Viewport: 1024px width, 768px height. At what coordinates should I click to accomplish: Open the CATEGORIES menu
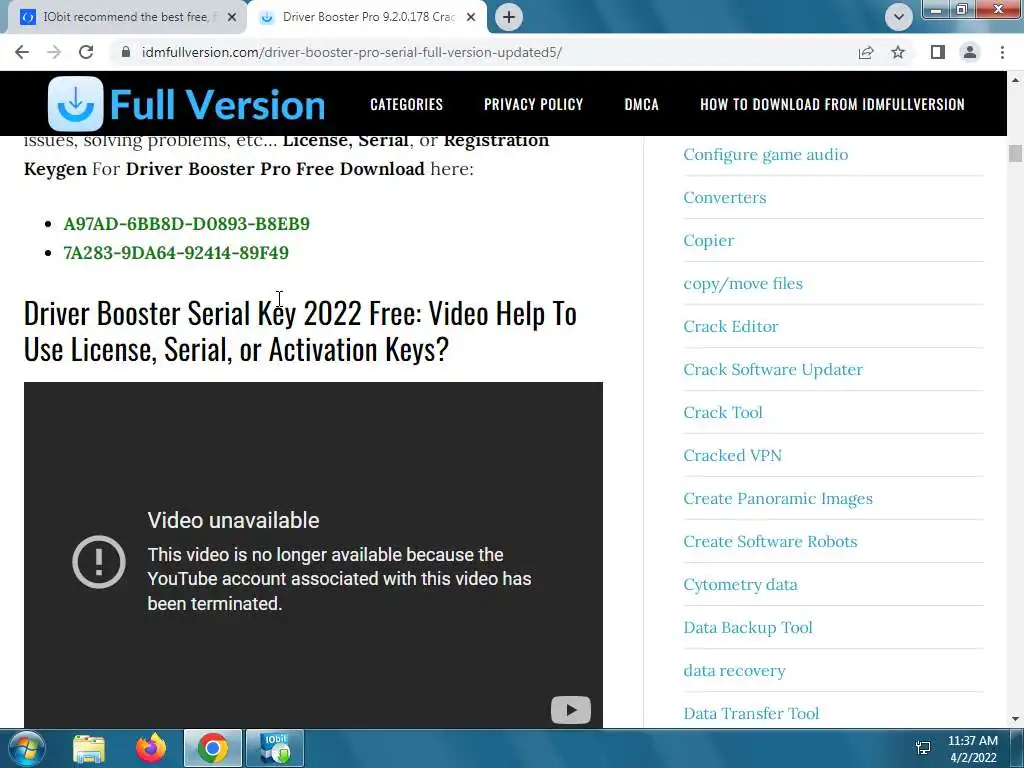(406, 104)
